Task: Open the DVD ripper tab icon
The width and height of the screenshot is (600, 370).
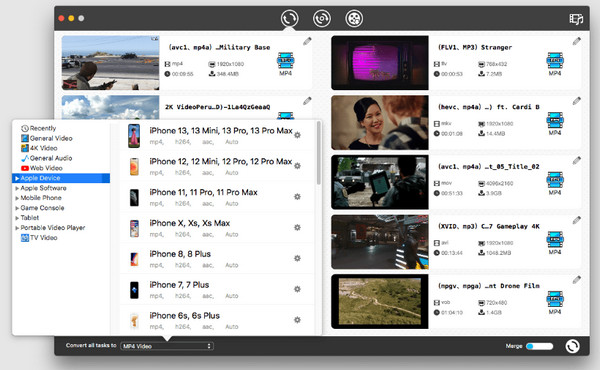Action: [322, 18]
